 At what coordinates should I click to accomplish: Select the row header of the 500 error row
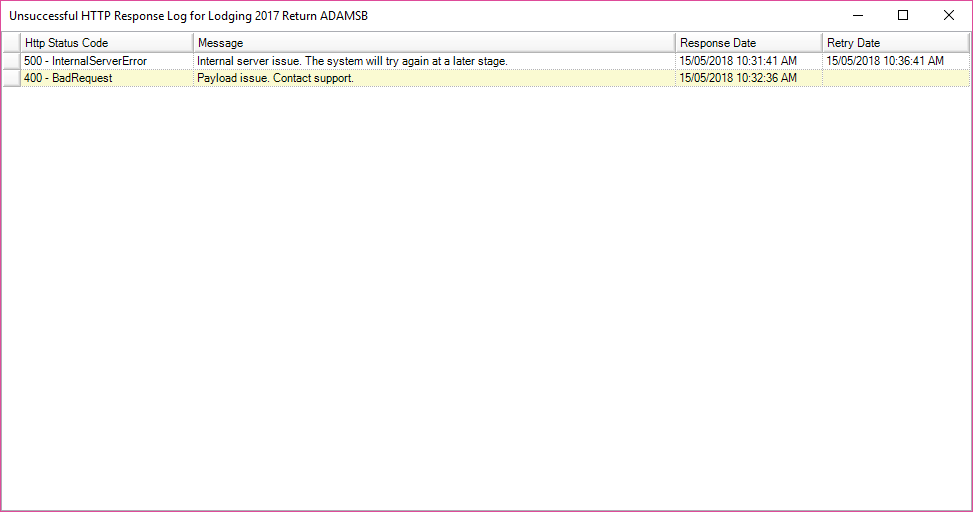click(x=11, y=61)
